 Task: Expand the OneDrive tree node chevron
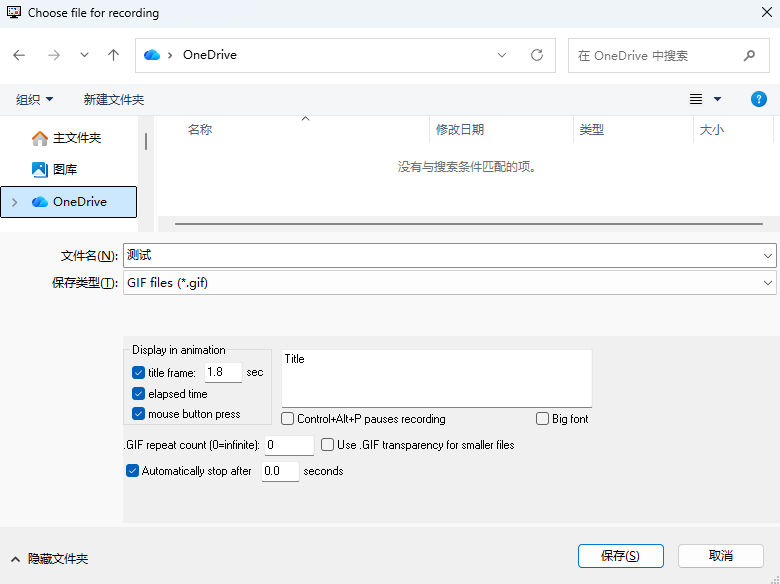14,202
